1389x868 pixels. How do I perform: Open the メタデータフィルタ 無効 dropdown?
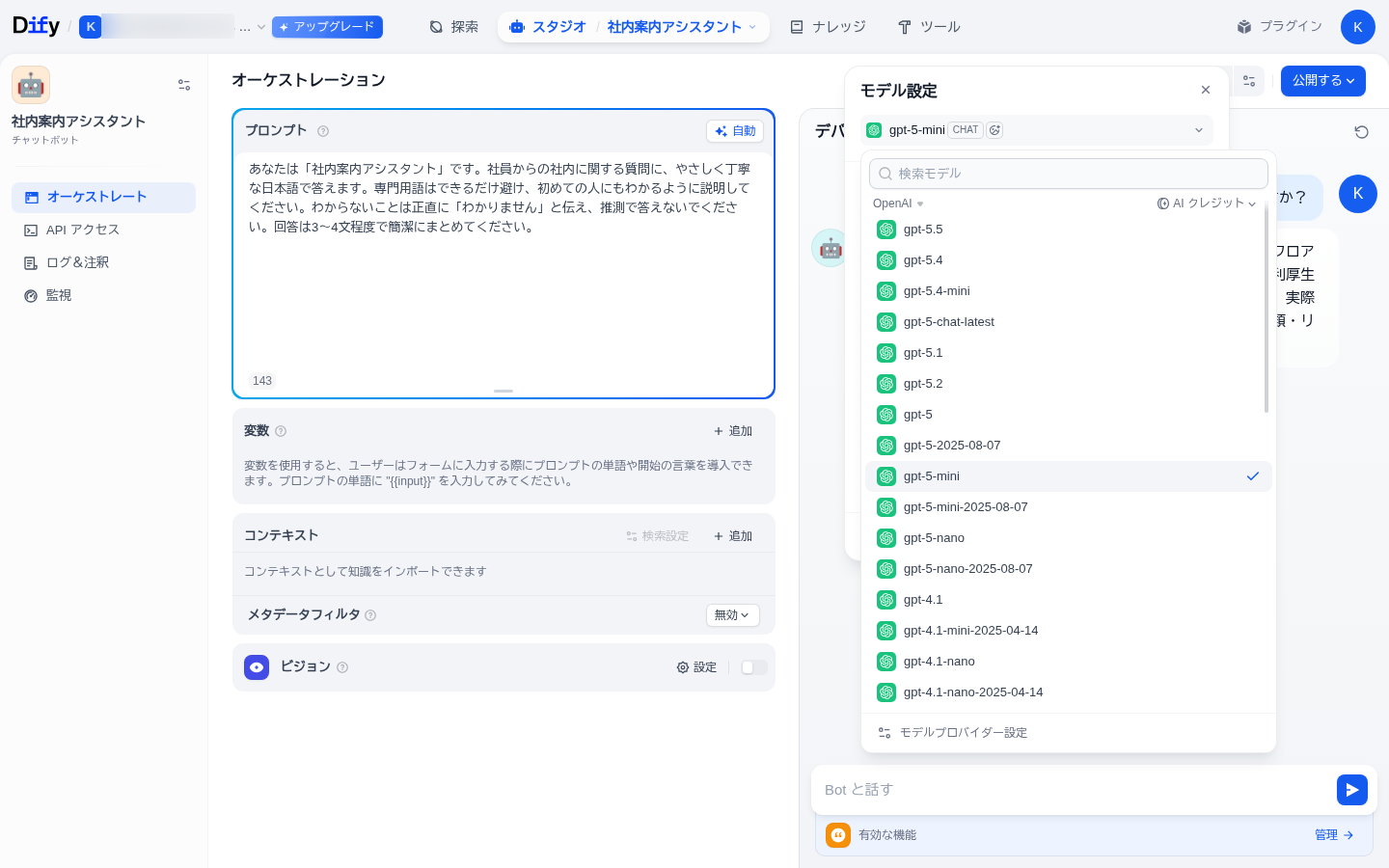tap(733, 615)
